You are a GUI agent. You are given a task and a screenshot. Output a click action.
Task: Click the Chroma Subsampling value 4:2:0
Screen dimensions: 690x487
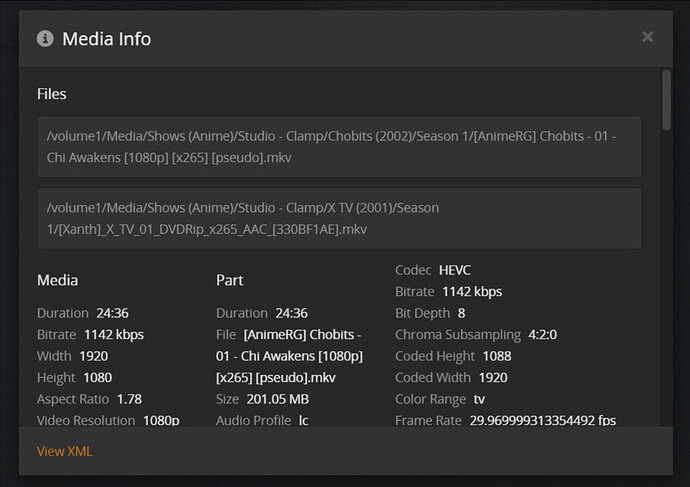coord(543,335)
